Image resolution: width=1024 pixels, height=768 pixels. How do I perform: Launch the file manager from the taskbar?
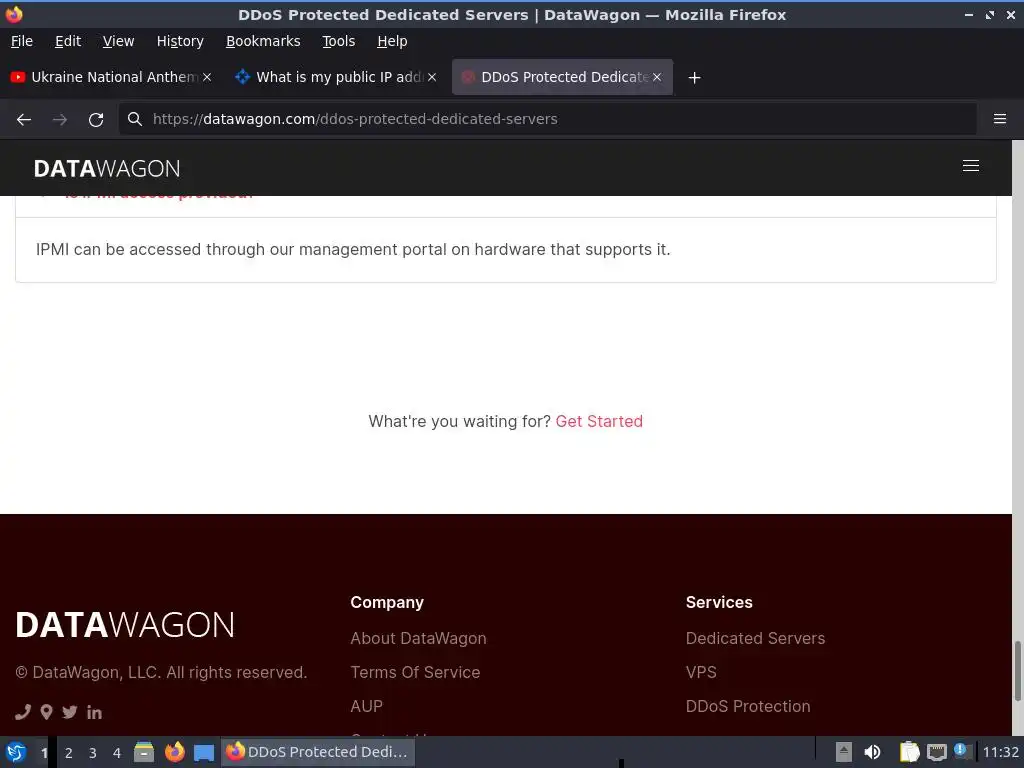coord(144,752)
